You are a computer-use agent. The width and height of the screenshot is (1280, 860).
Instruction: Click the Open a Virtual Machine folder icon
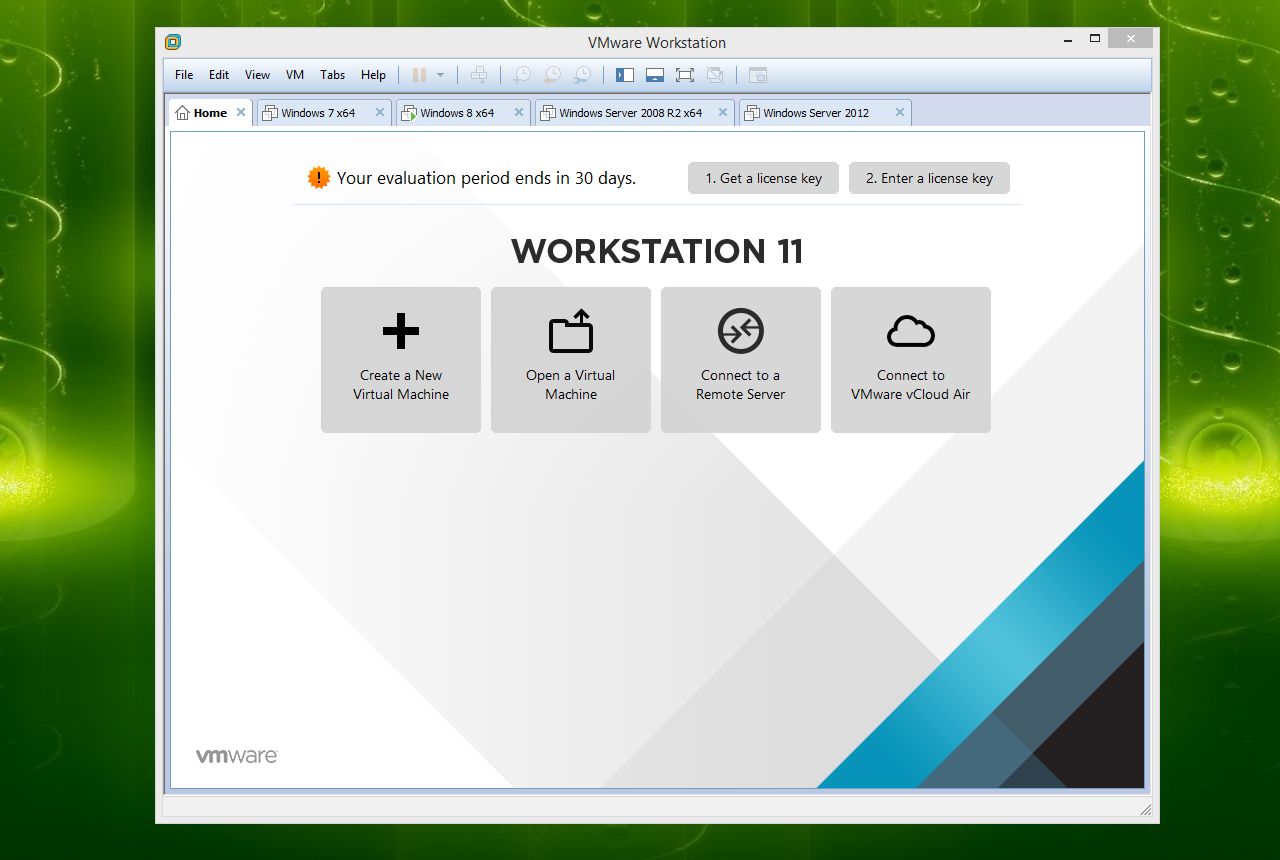tap(571, 331)
